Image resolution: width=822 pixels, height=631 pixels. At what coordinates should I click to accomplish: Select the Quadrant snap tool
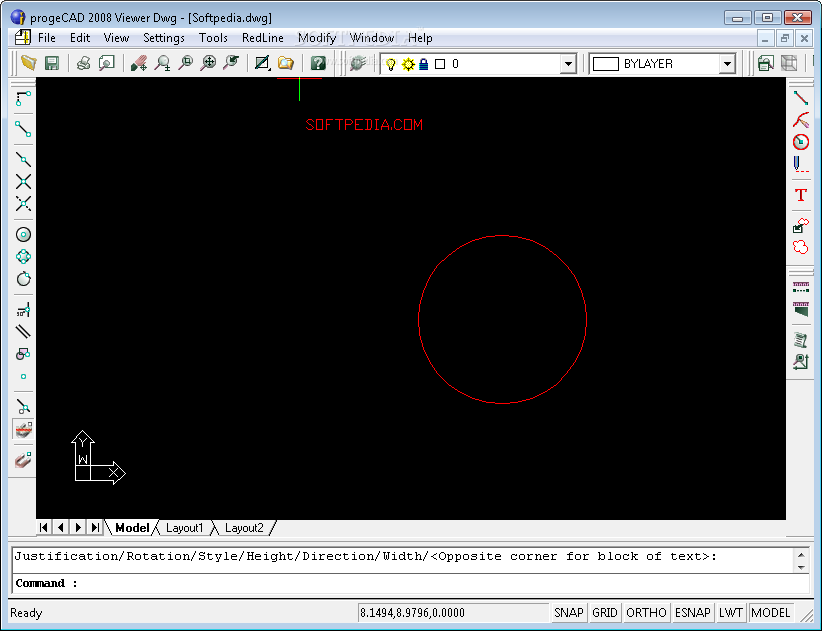pyautogui.click(x=23, y=257)
